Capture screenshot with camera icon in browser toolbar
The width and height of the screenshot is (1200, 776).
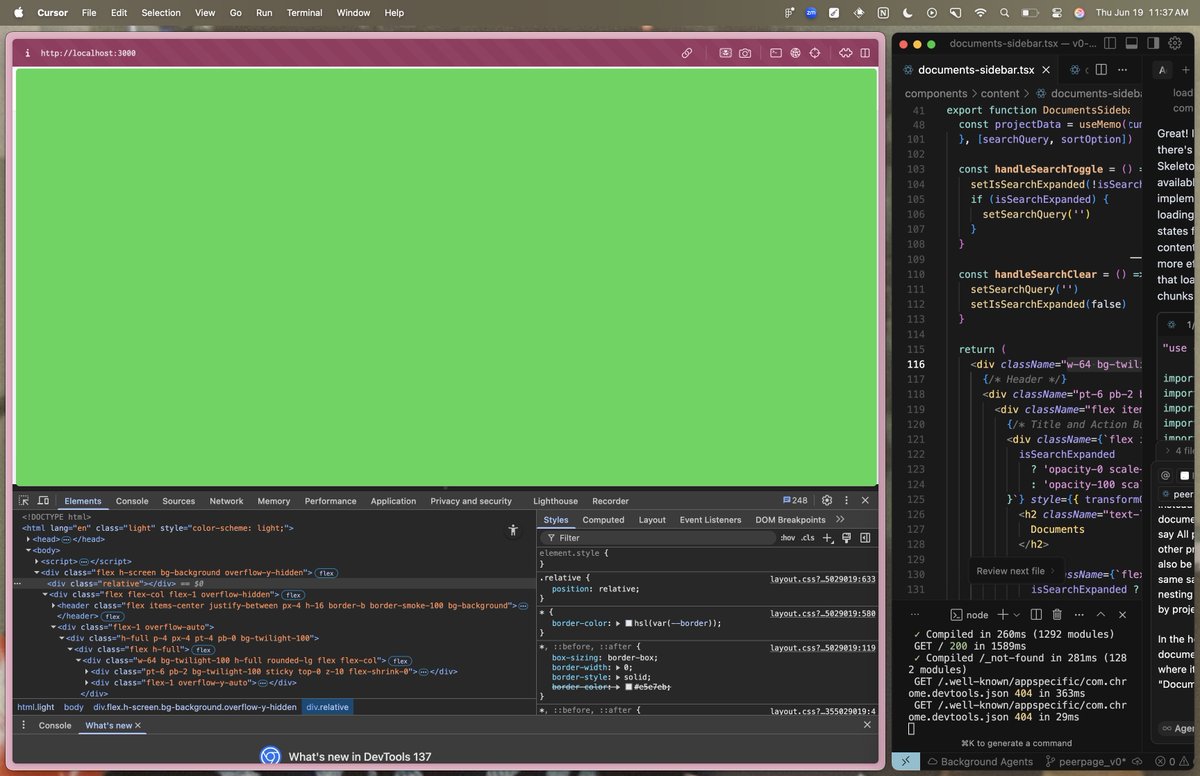(745, 52)
